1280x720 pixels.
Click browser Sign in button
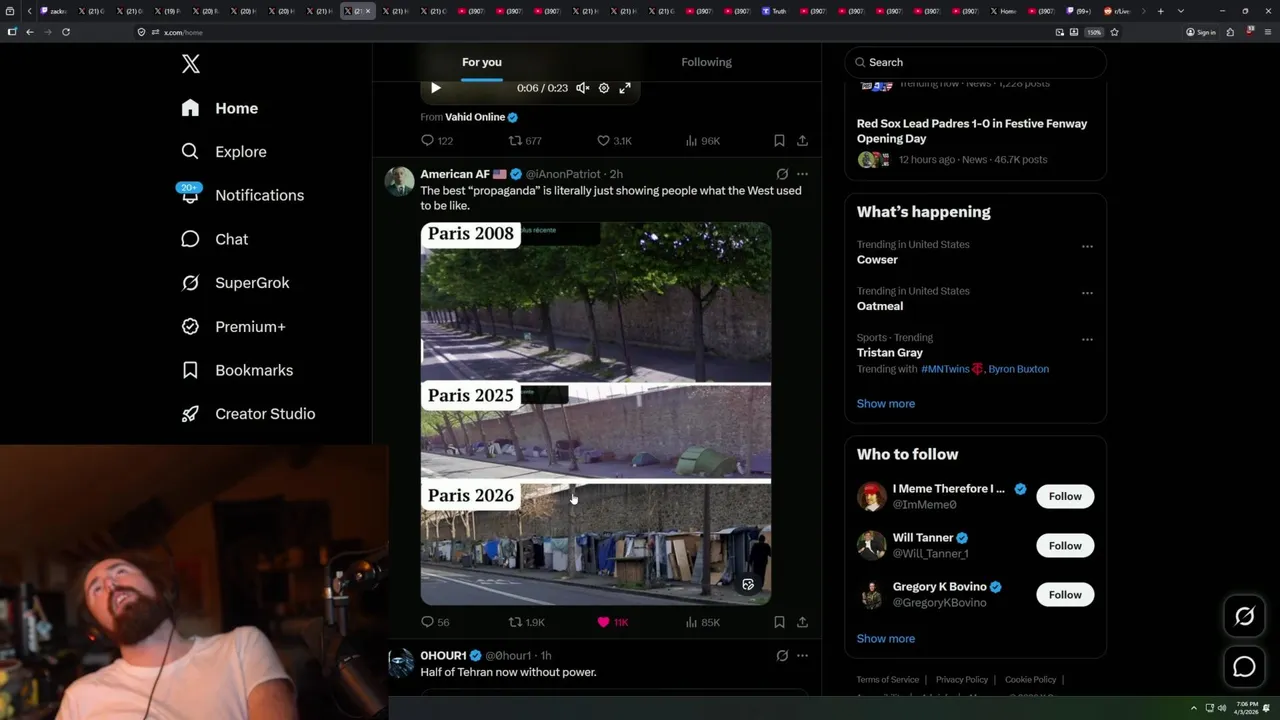(x=1201, y=32)
